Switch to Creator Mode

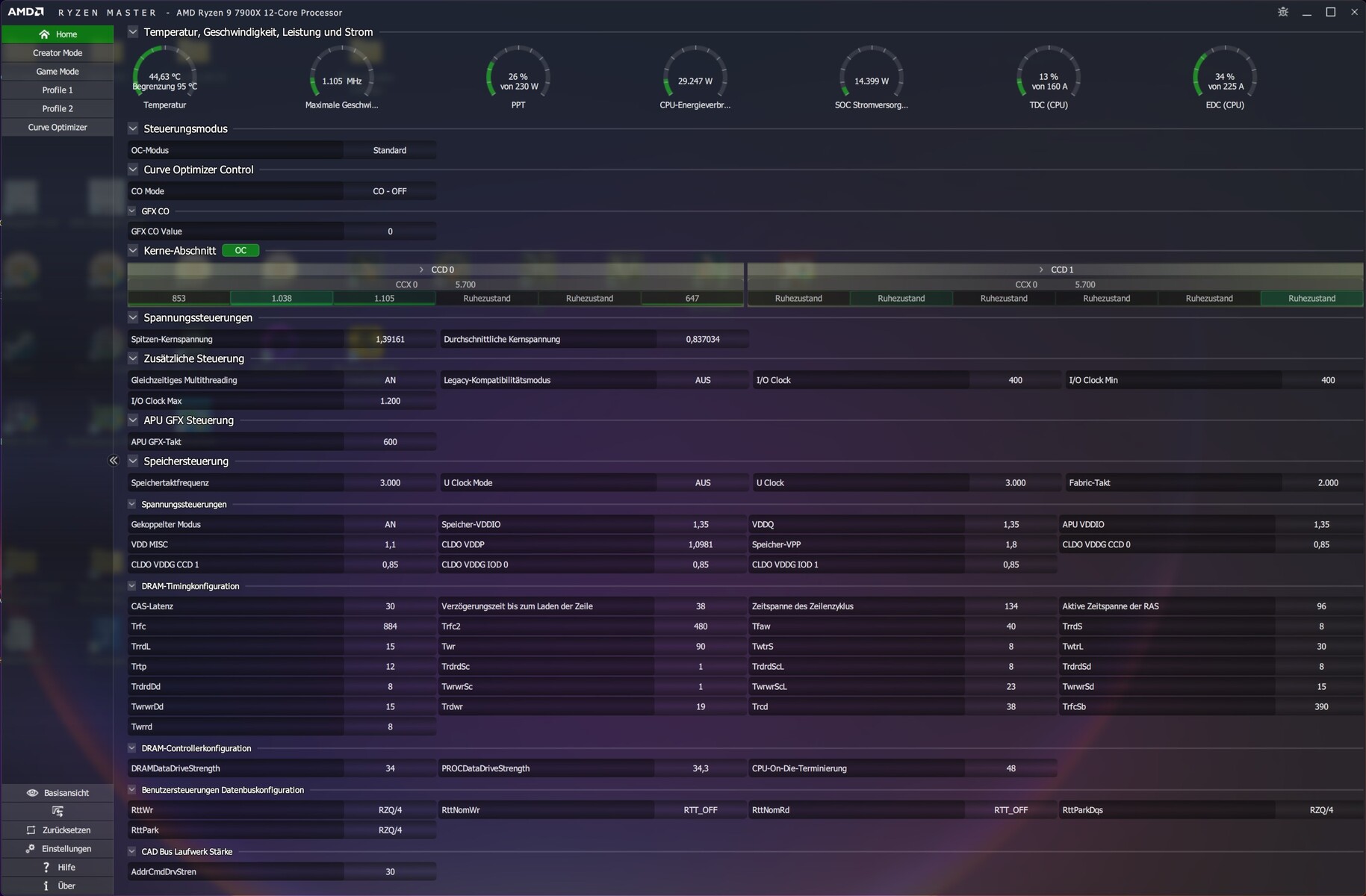[58, 53]
